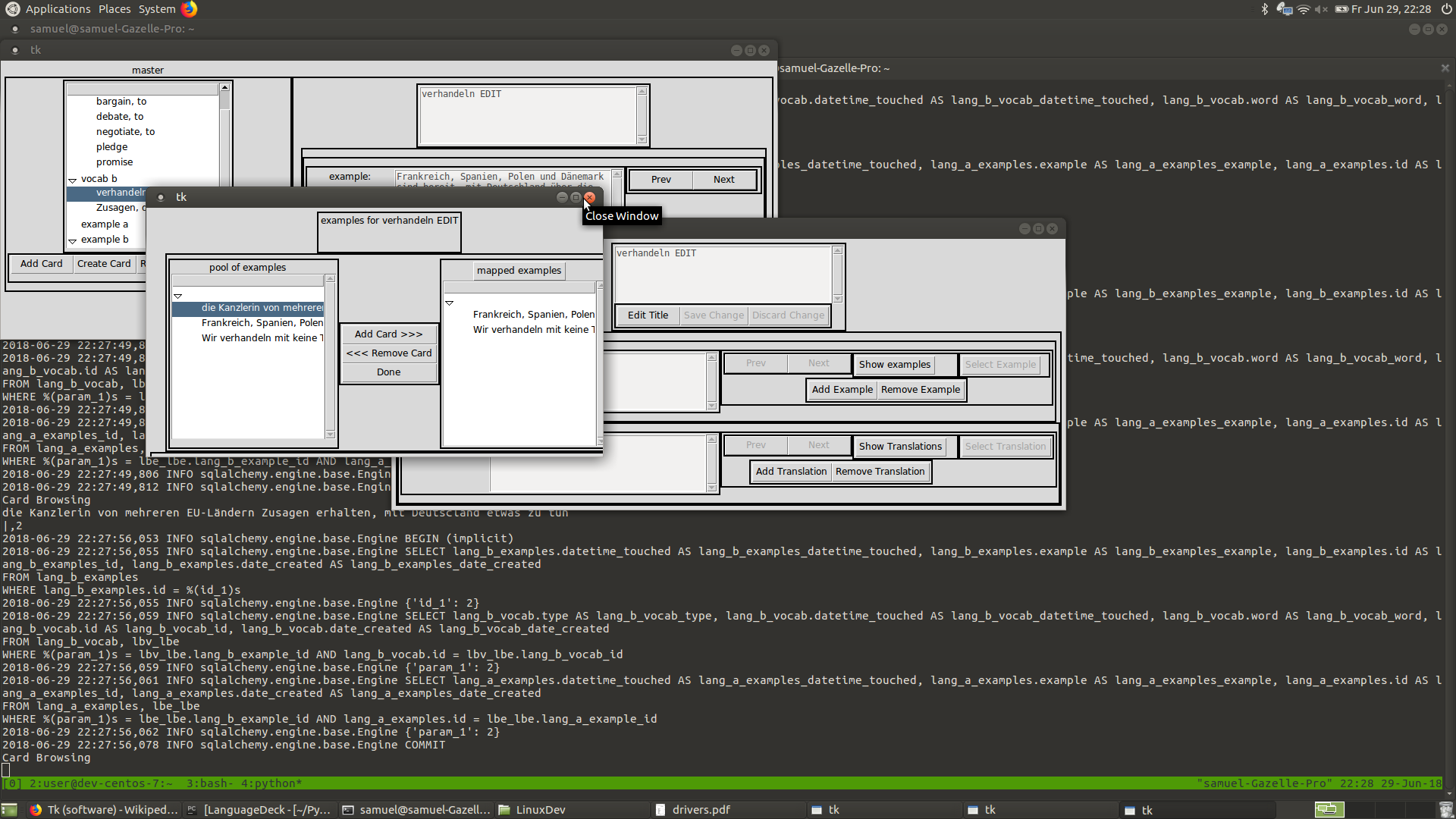1456x819 pixels.
Task: Click the Create Card button
Action: point(104,264)
